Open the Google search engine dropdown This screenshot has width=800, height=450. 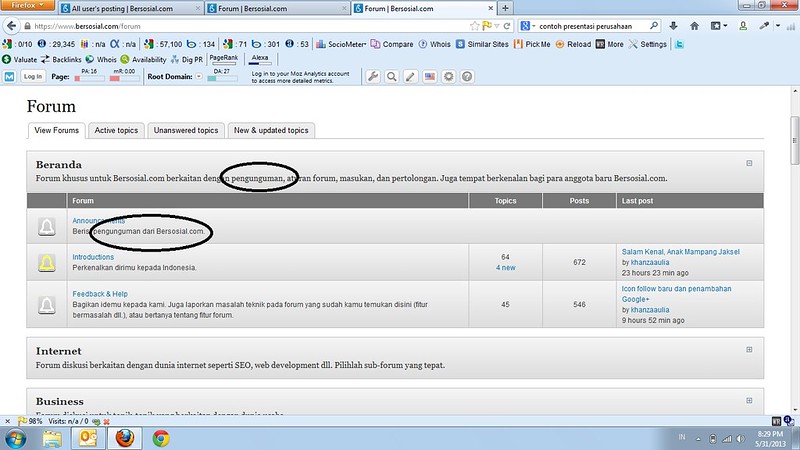528,26
